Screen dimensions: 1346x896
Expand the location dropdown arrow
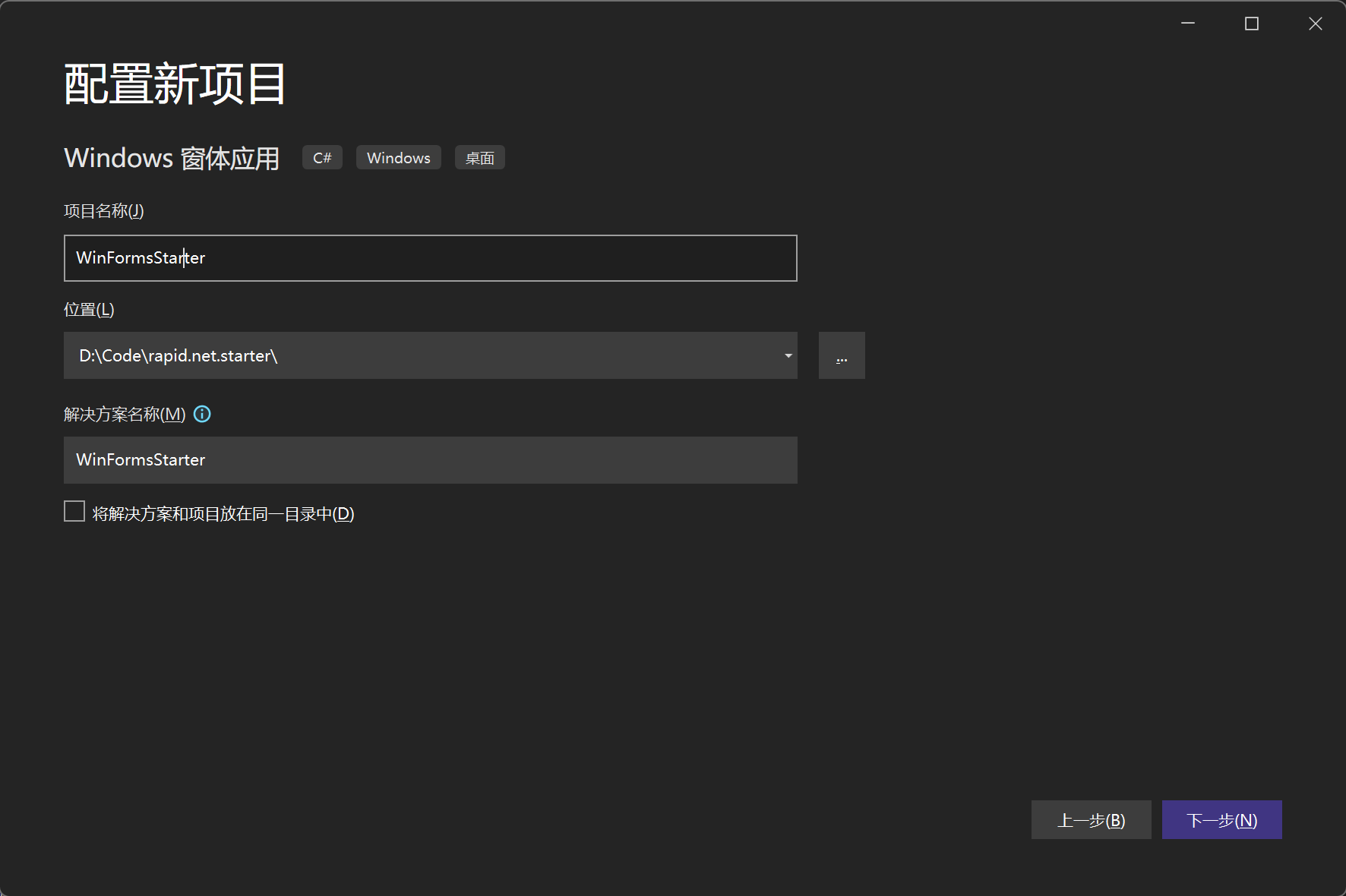pos(788,355)
